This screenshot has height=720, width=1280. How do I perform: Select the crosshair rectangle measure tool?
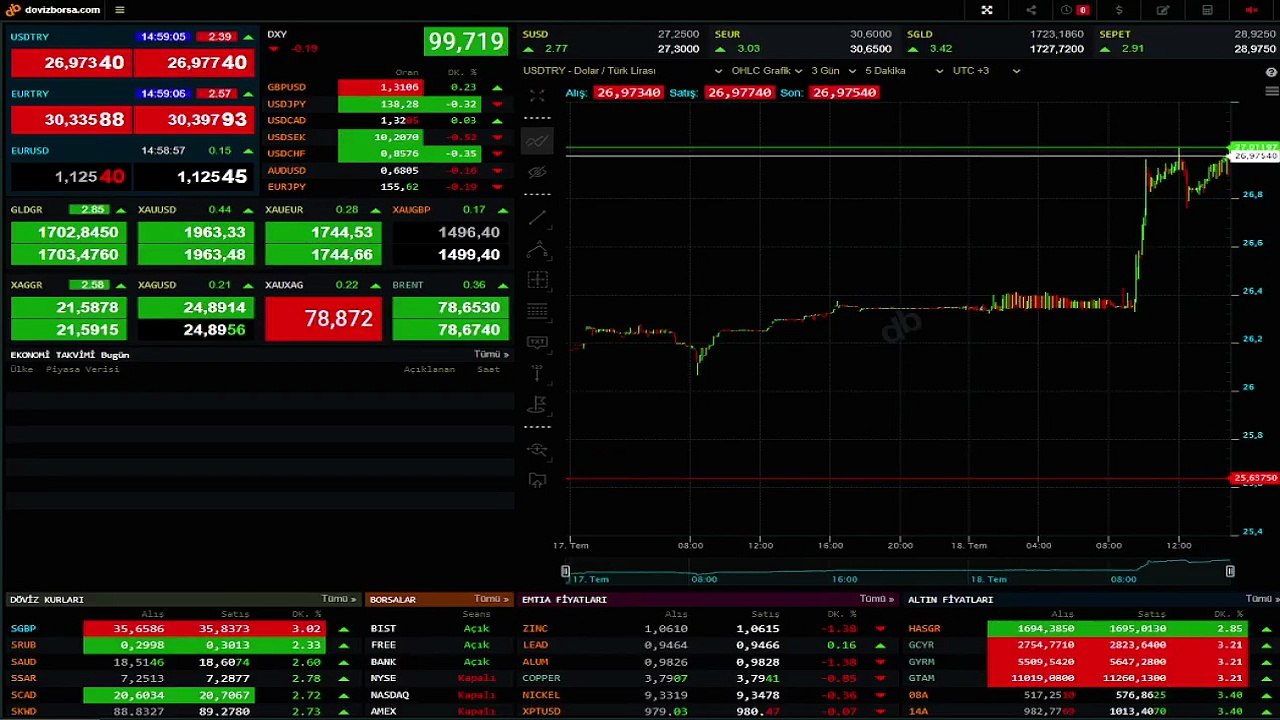click(x=537, y=280)
